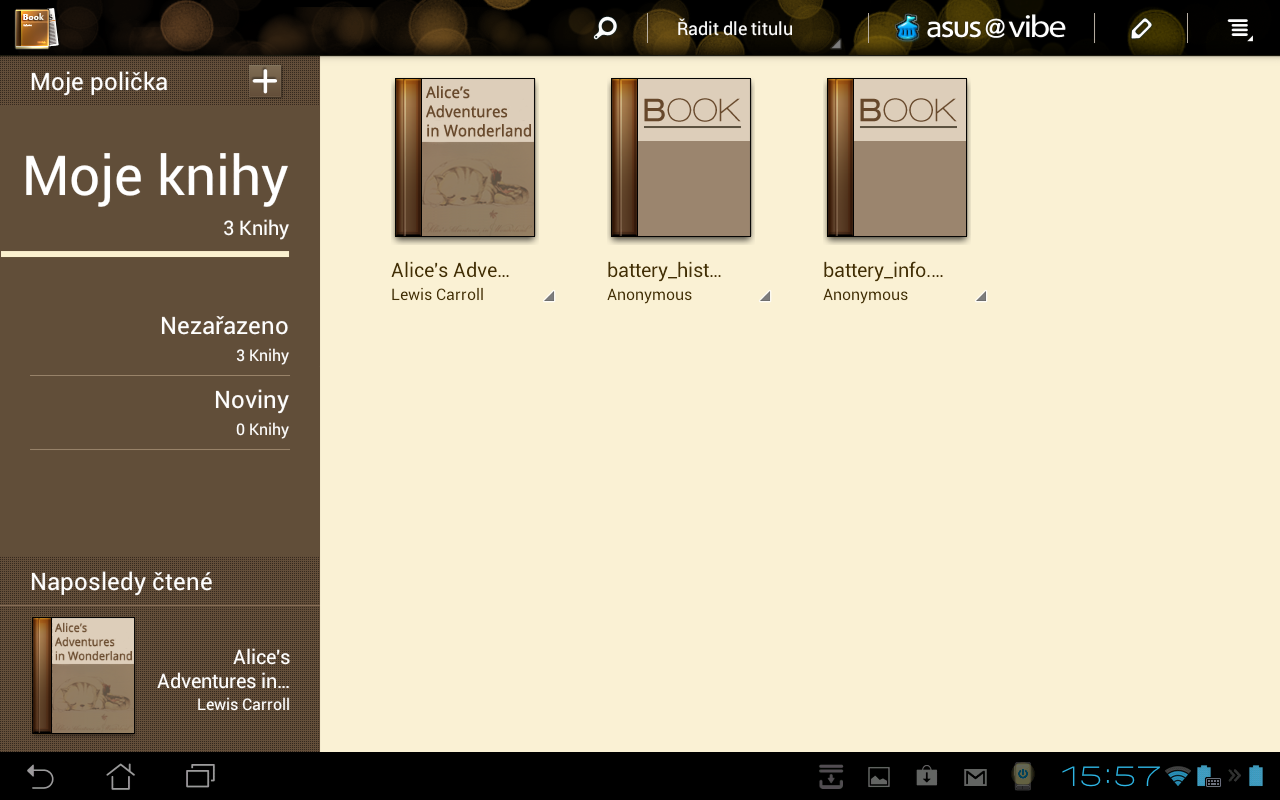This screenshot has width=1280, height=800.
Task: Open the Gmail icon in the status bar
Action: pyautogui.click(x=974, y=776)
